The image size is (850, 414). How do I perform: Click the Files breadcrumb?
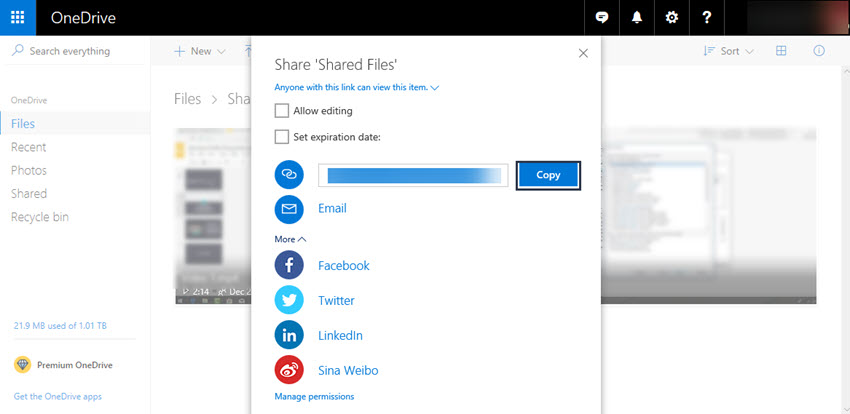point(187,99)
